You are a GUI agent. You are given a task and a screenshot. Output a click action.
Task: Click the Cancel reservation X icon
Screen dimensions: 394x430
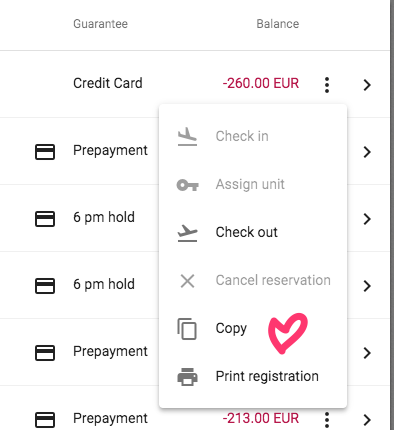tap(187, 281)
